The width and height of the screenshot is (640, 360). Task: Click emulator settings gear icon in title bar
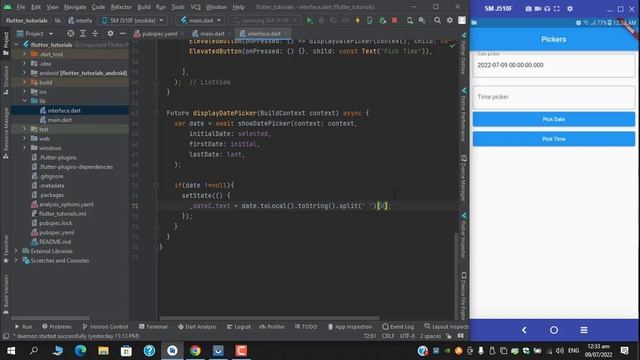click(570, 9)
